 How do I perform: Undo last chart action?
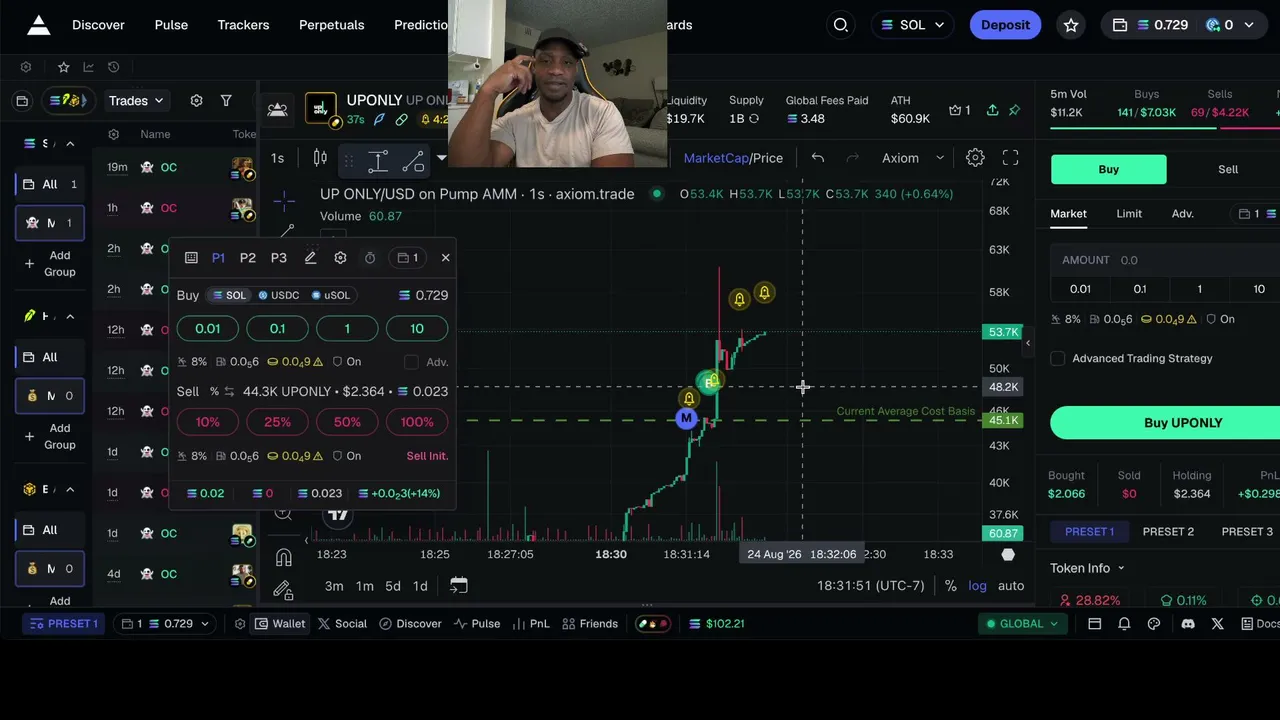pos(818,158)
